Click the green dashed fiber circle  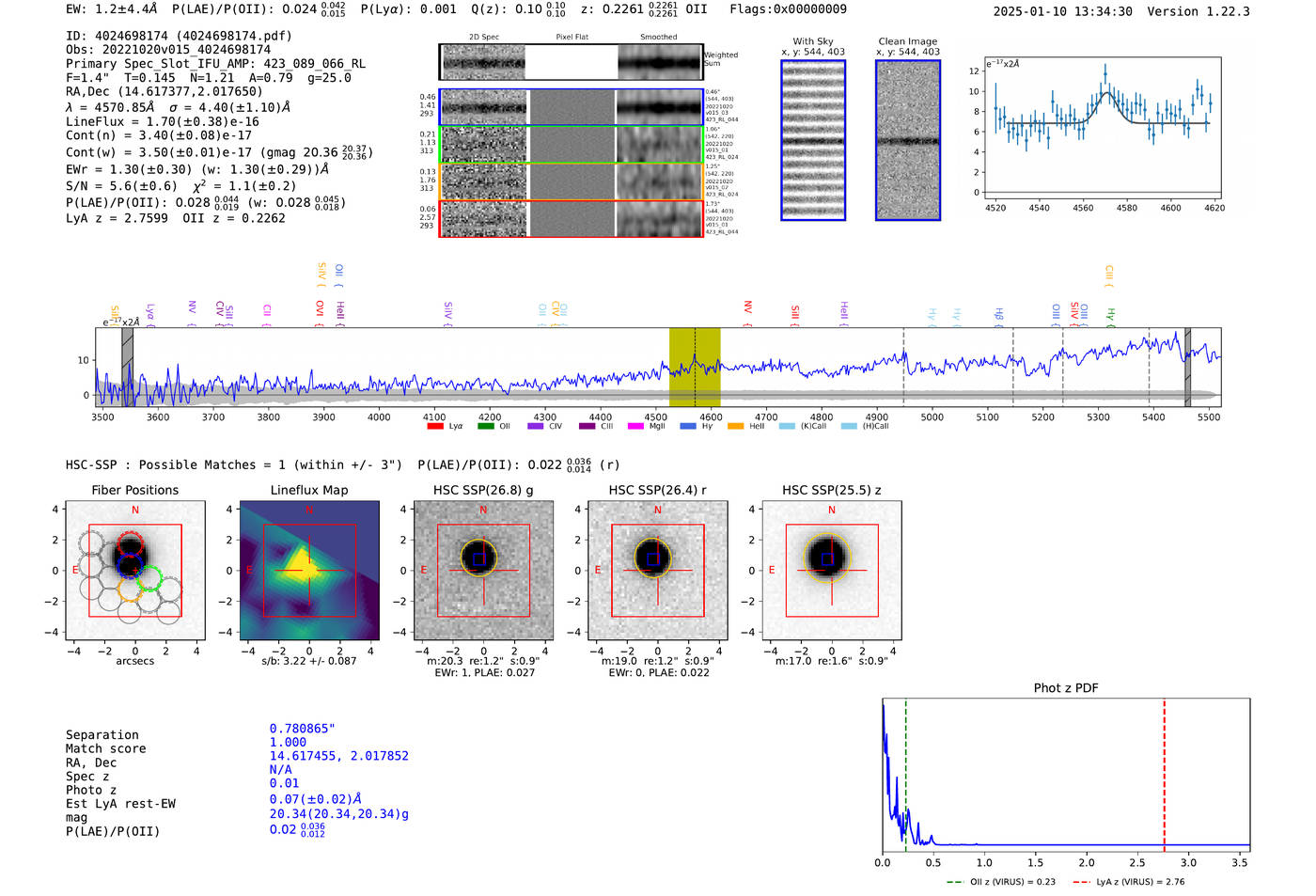coord(149,580)
